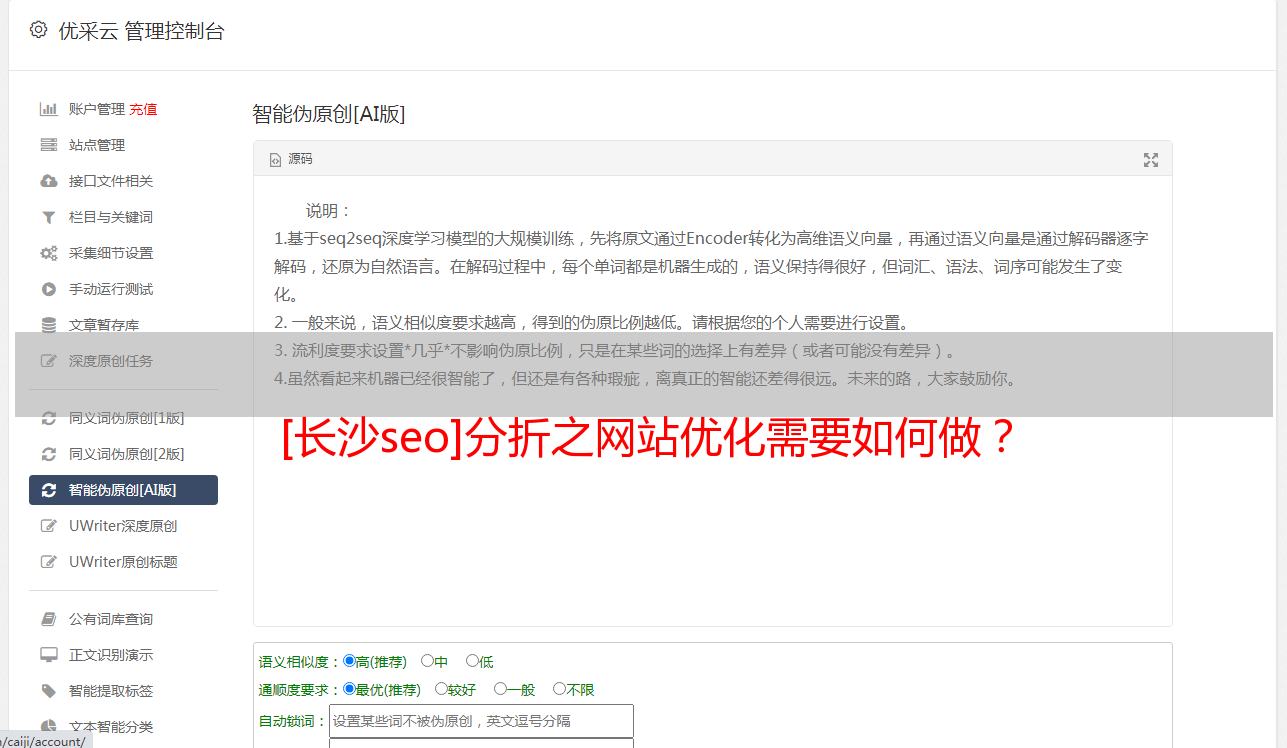This screenshot has height=748, width=1287.
Task: Click the line starting 1.基于seq2seq深度学习模型
Action: tap(711, 239)
